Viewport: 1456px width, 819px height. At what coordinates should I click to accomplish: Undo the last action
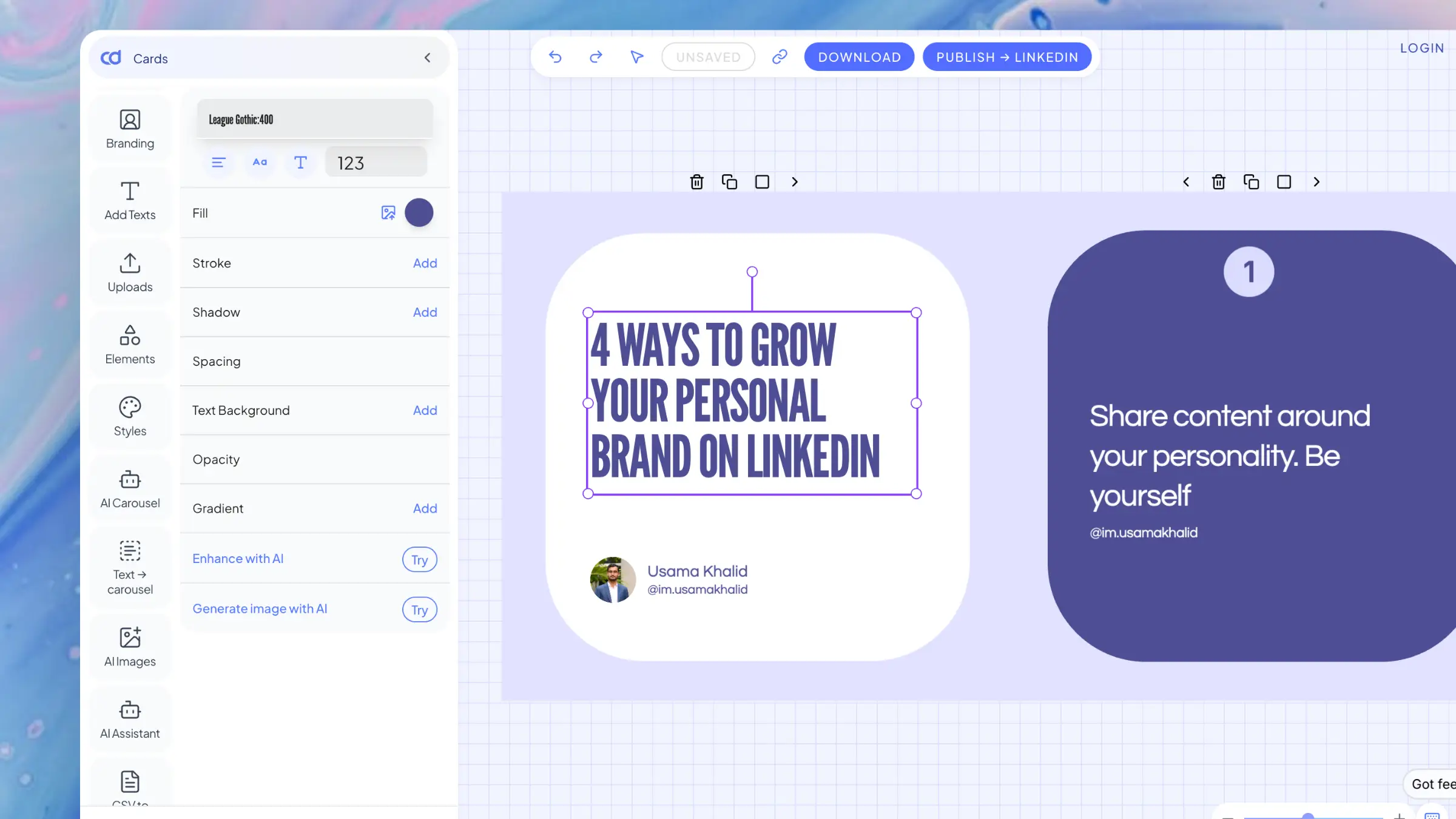(555, 57)
